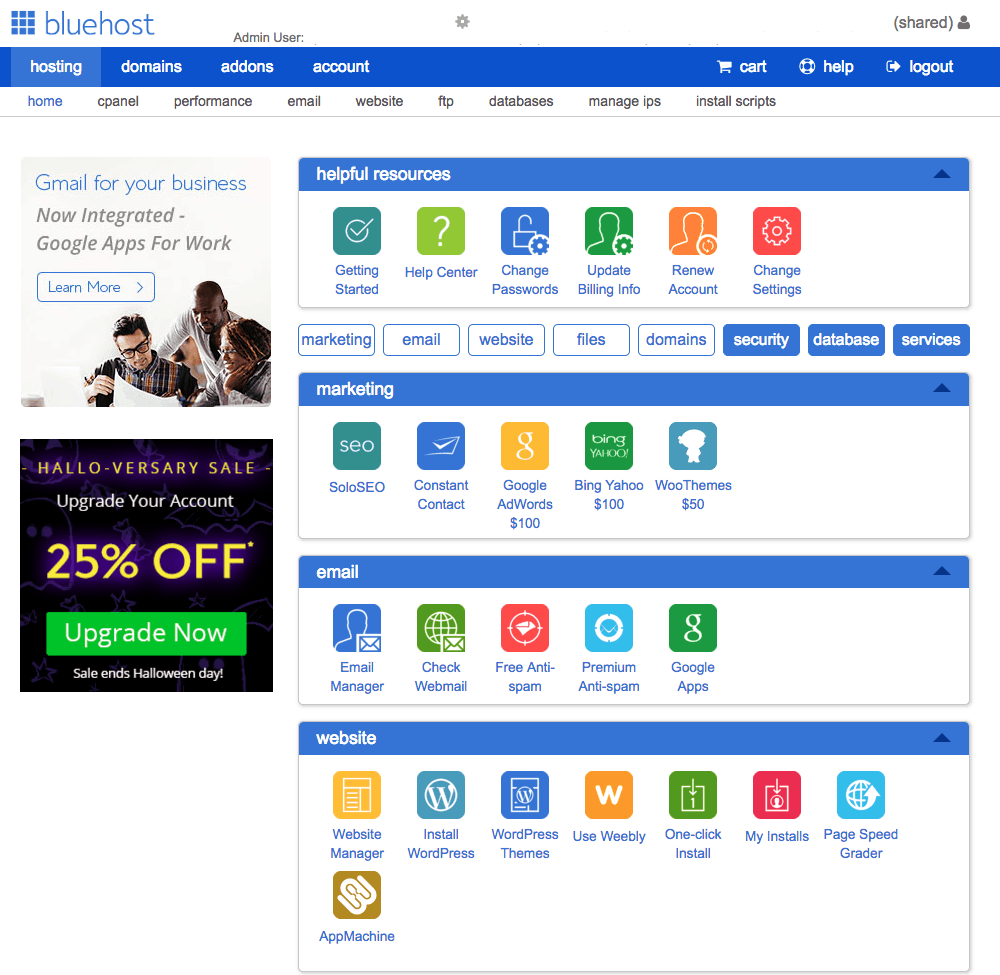Open the domains main tab
The height and width of the screenshot is (975, 1000).
point(151,67)
